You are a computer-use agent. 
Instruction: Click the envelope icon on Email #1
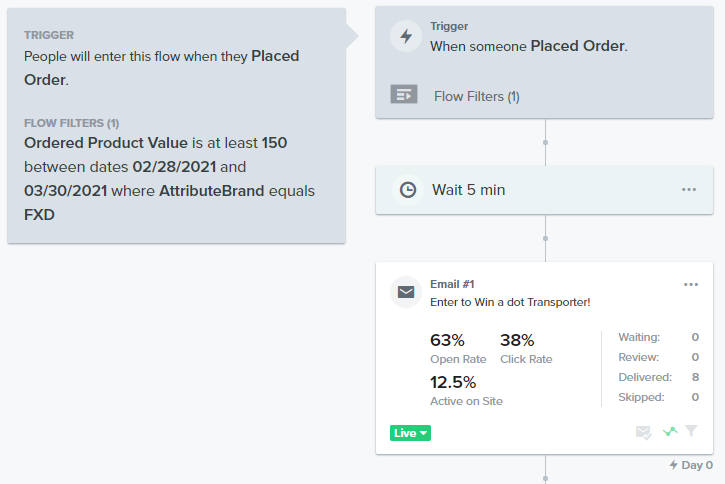406,292
